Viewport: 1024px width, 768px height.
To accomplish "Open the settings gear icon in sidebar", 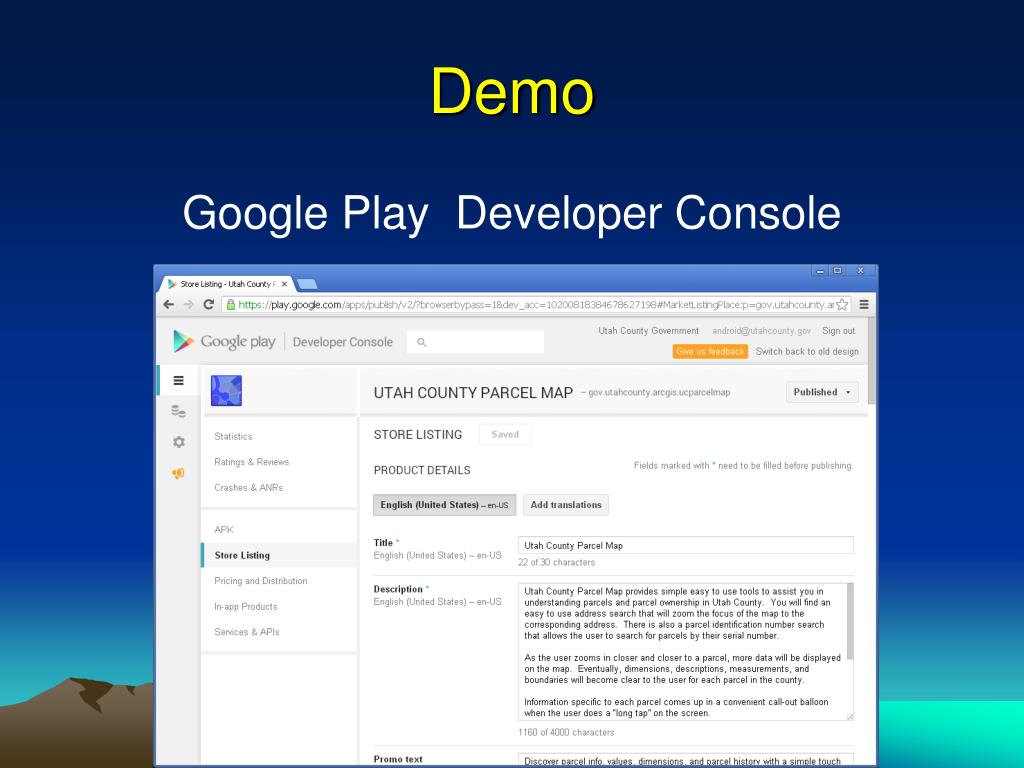I will pos(178,442).
